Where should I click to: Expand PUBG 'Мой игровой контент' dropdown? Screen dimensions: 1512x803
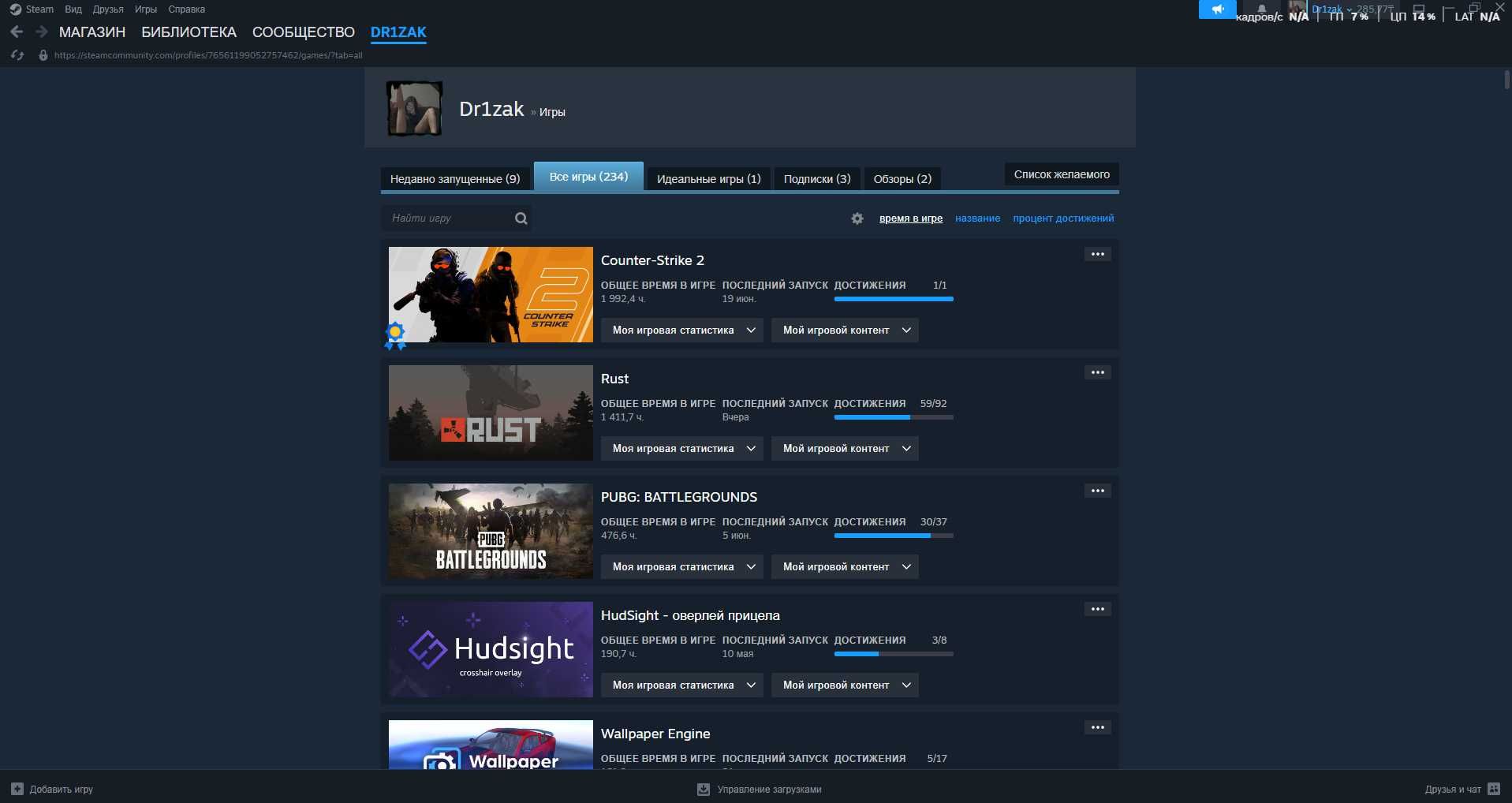tap(845, 567)
